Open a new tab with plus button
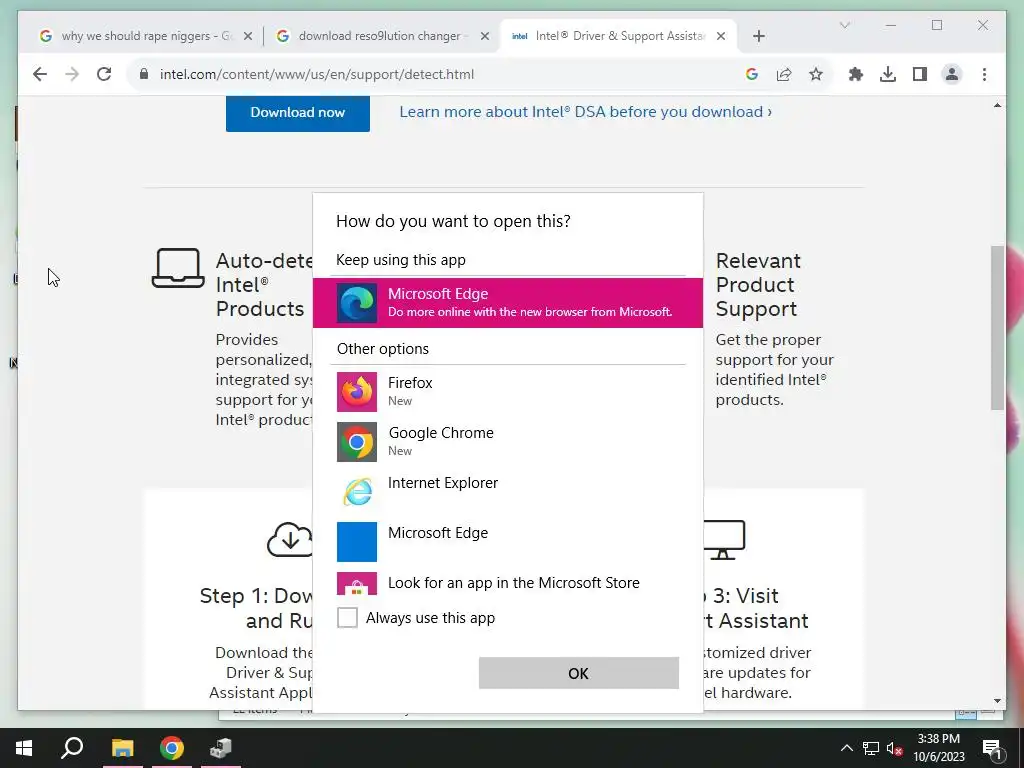Viewport: 1024px width, 768px height. pyautogui.click(x=758, y=36)
